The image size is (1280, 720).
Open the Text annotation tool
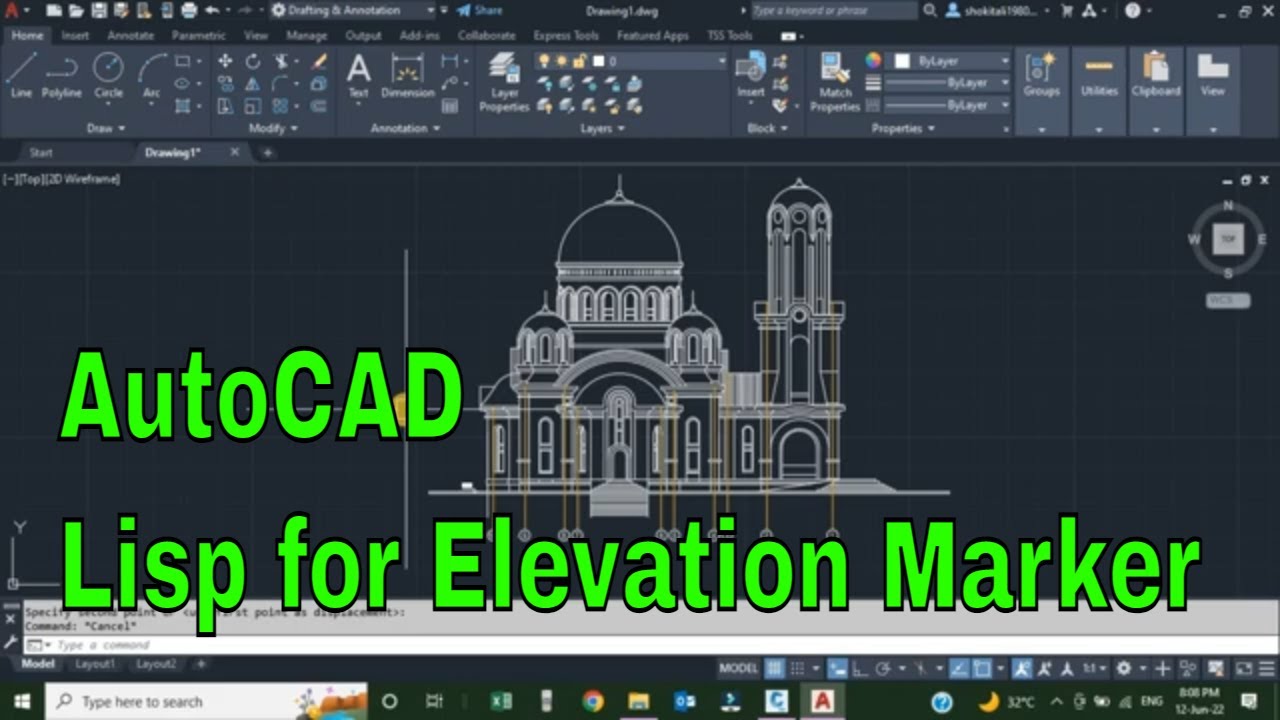click(x=358, y=75)
